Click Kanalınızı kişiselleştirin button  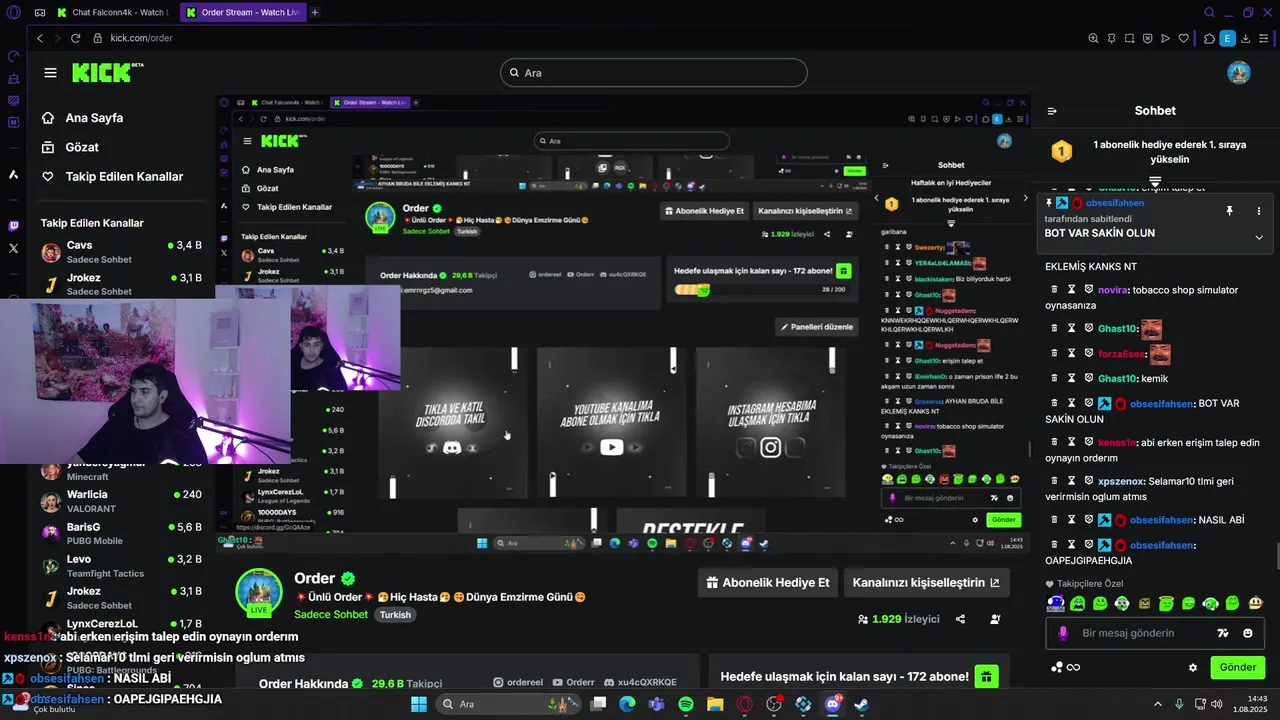926,582
